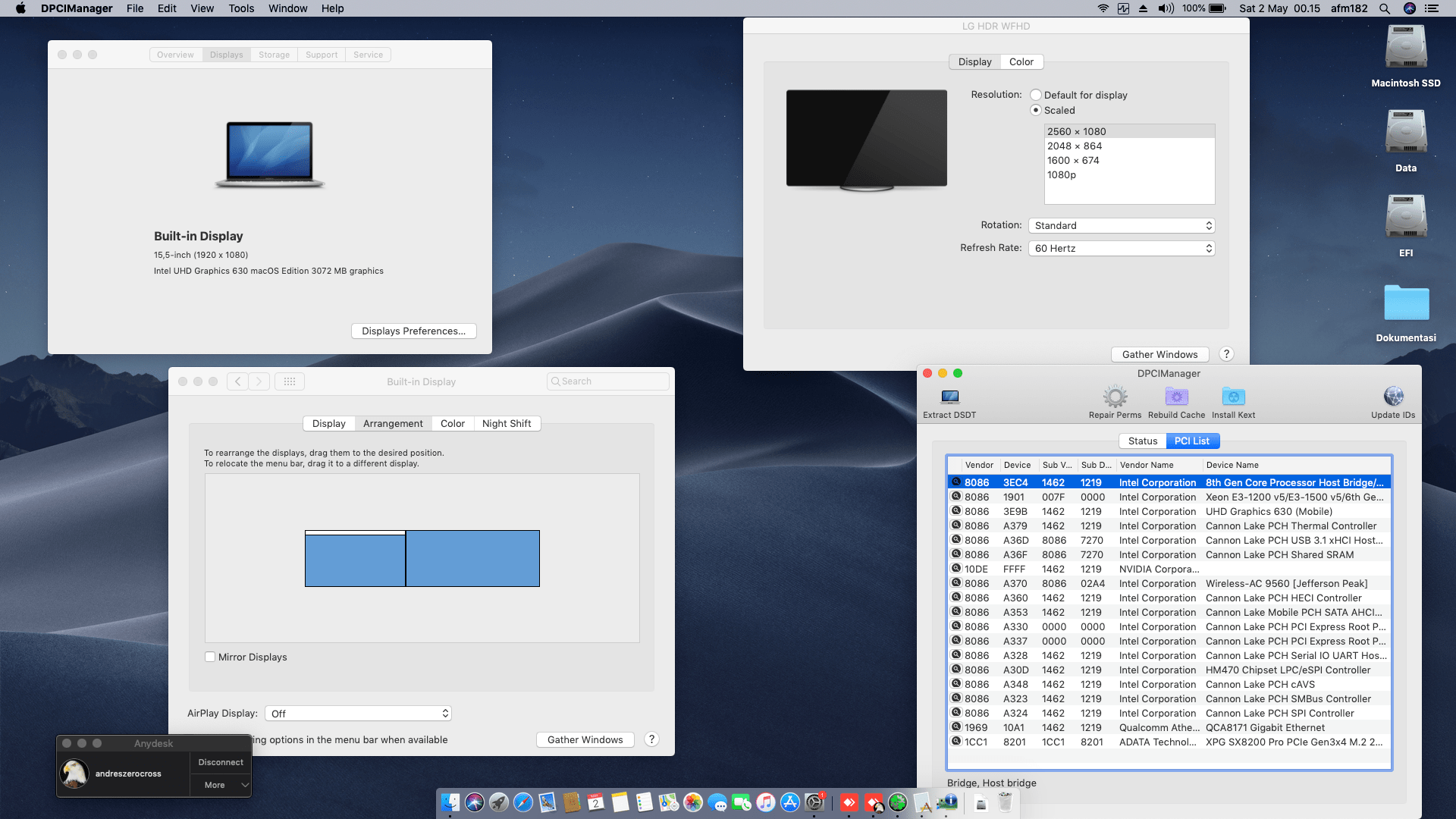The width and height of the screenshot is (1456, 819).
Task: Open Launchpad rocket icon in dock
Action: [499, 802]
